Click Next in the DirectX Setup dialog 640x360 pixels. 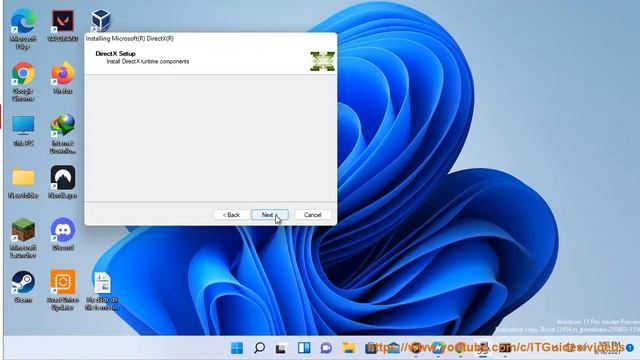tap(269, 215)
